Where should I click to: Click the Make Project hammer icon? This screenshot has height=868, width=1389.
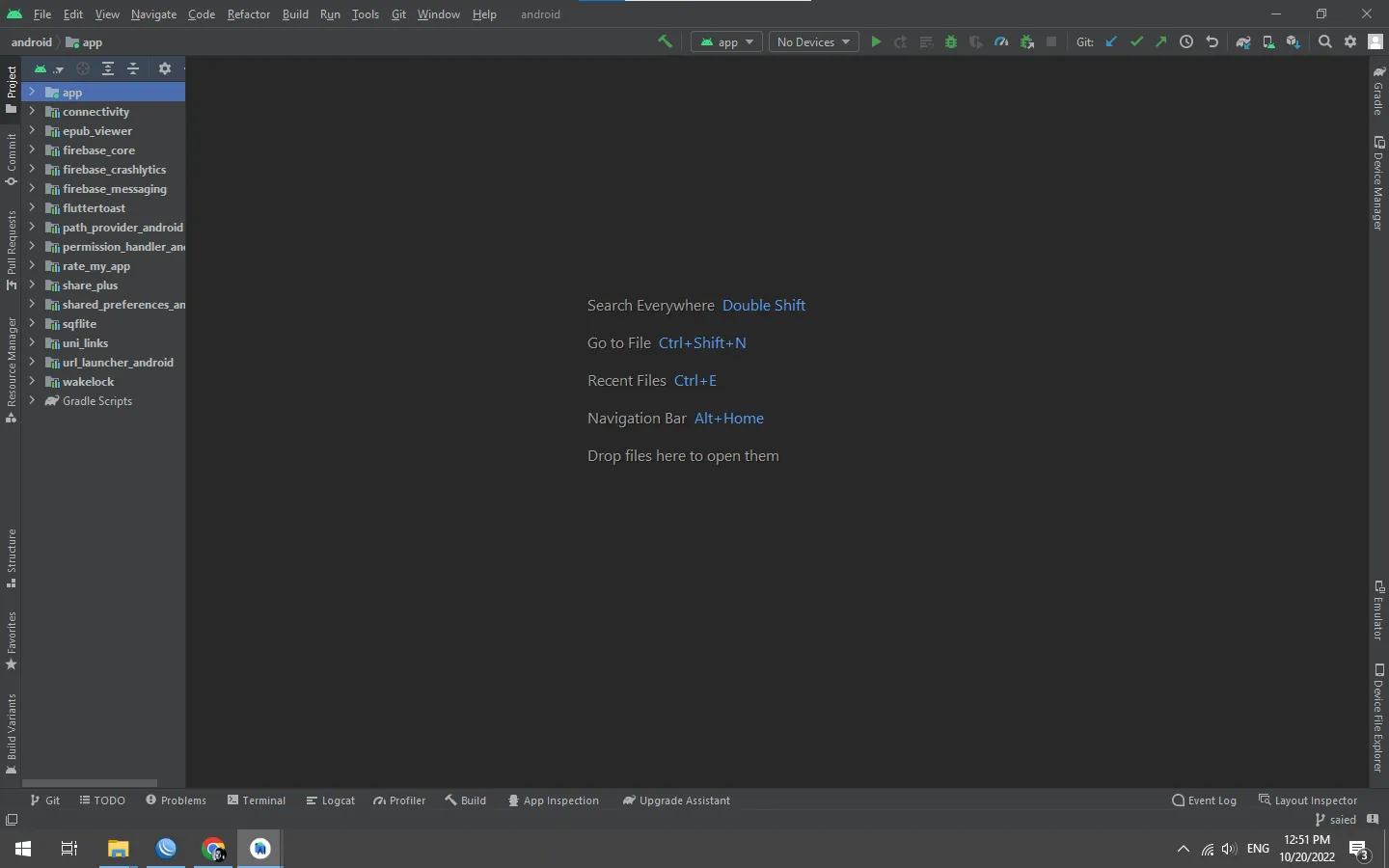[665, 41]
